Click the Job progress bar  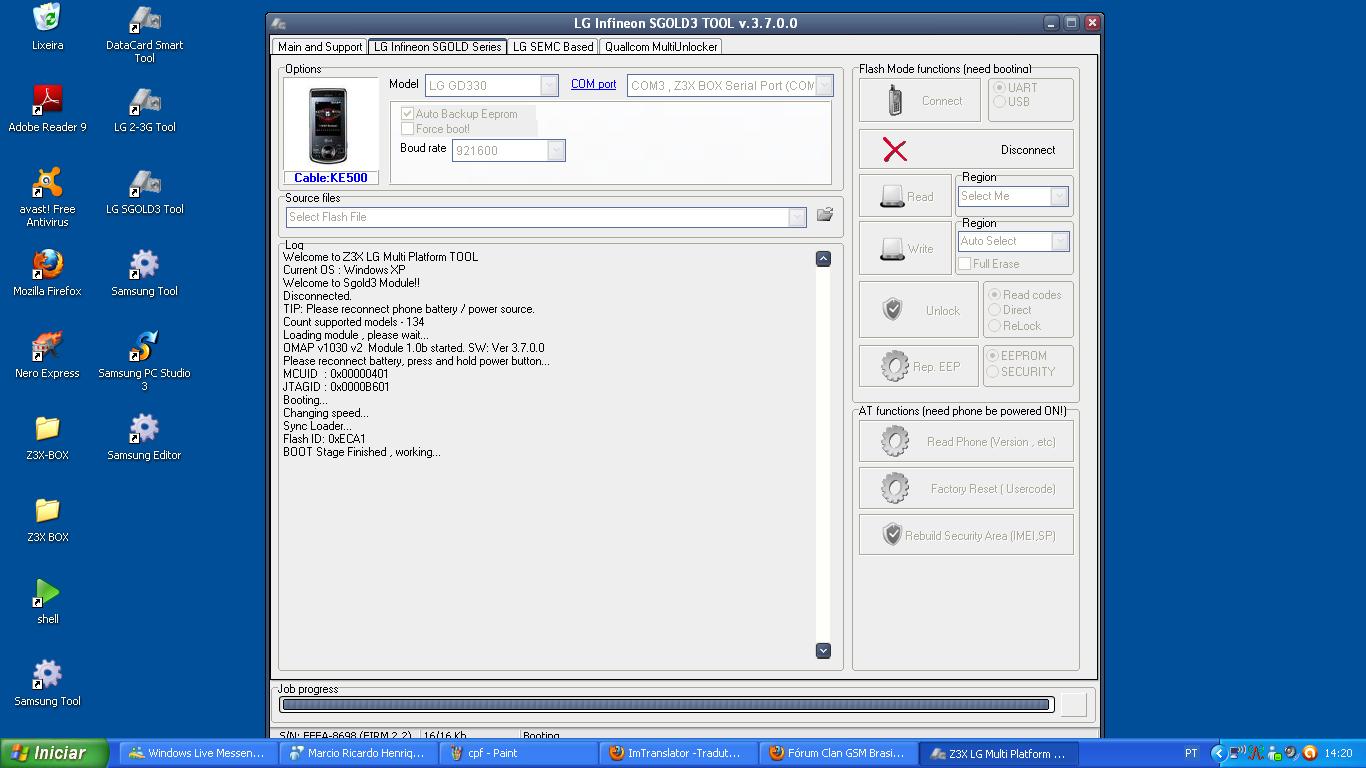(x=666, y=705)
